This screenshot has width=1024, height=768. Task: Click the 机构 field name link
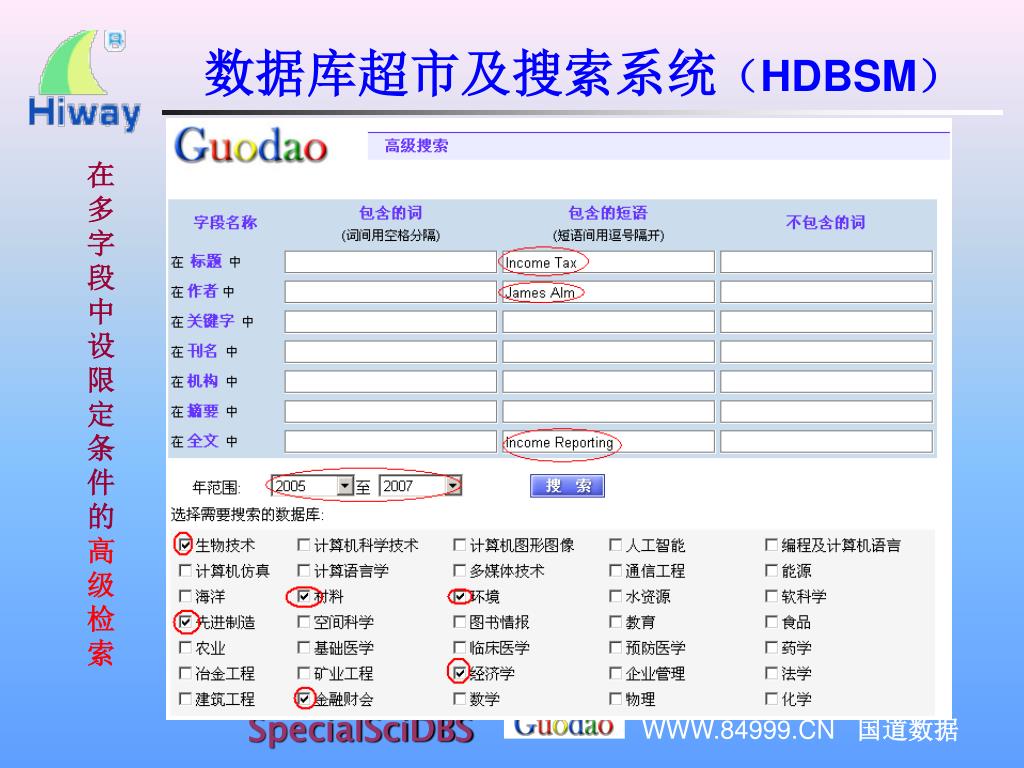(202, 381)
